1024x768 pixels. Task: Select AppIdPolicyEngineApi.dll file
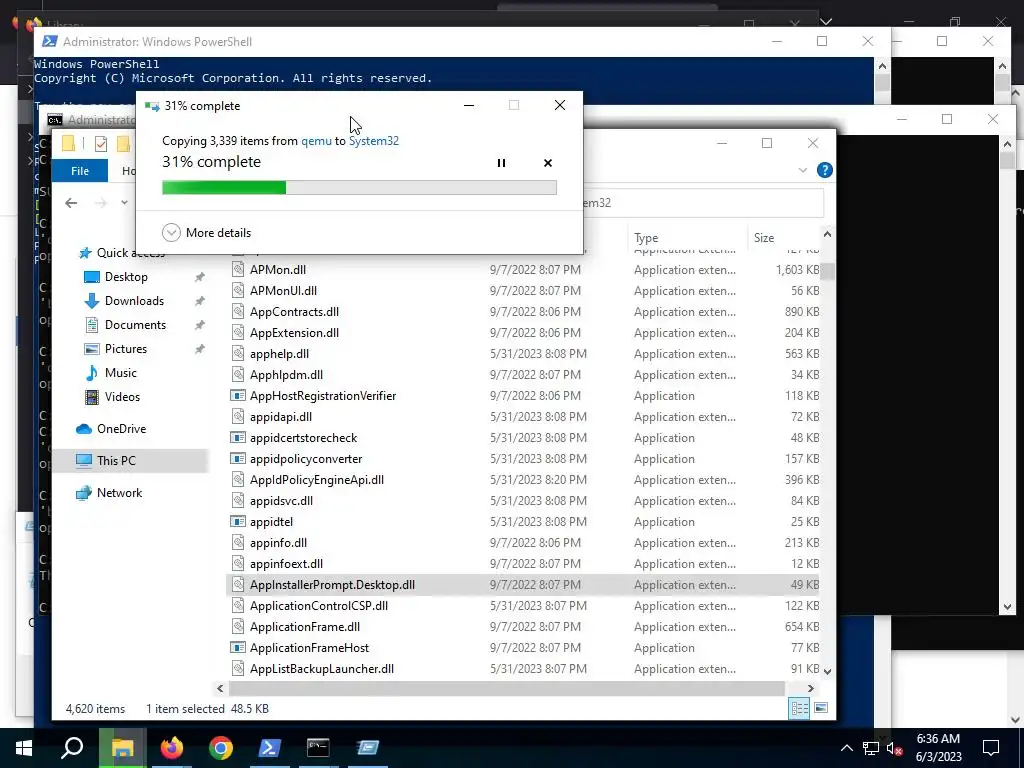click(317, 480)
